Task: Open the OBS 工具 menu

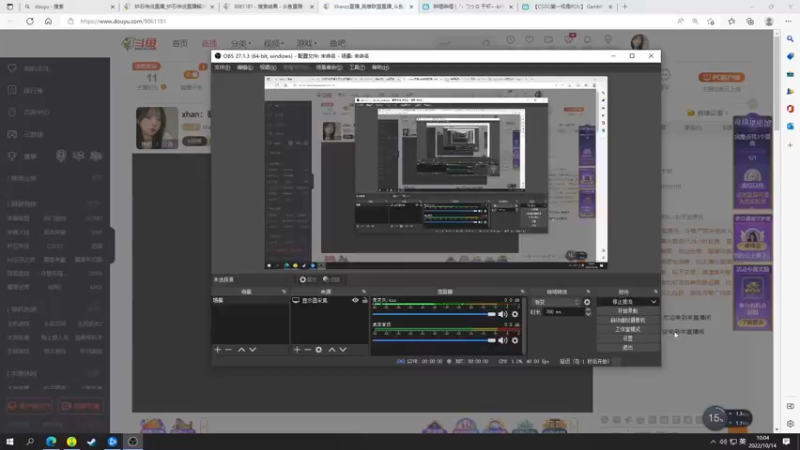Action: (357, 67)
